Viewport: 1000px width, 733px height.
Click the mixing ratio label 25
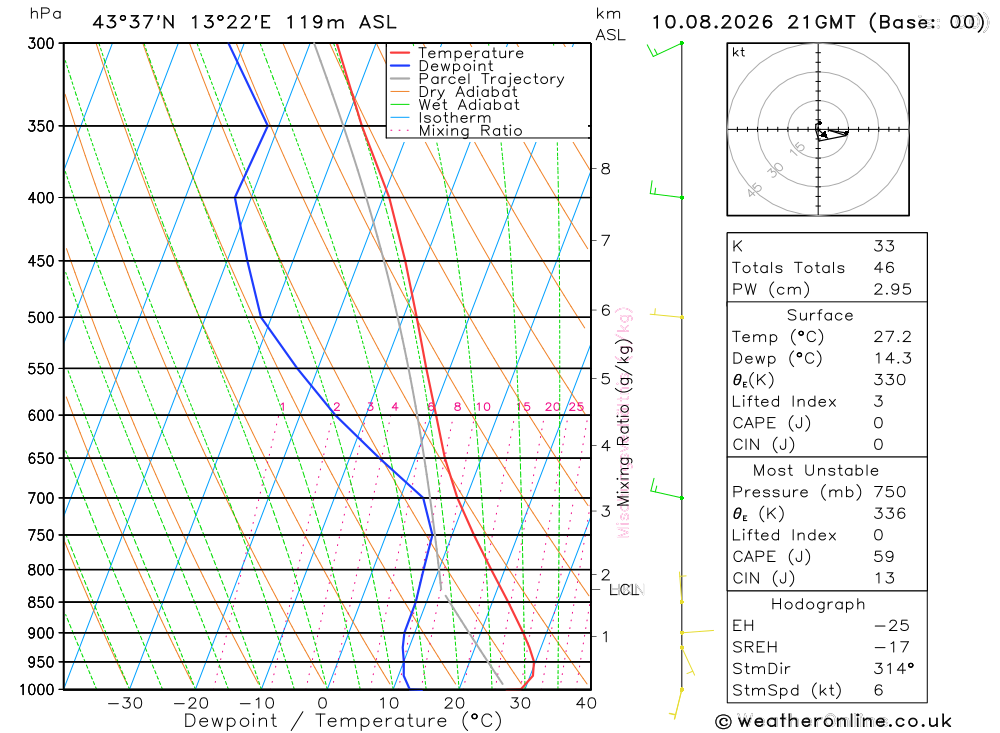(x=577, y=406)
